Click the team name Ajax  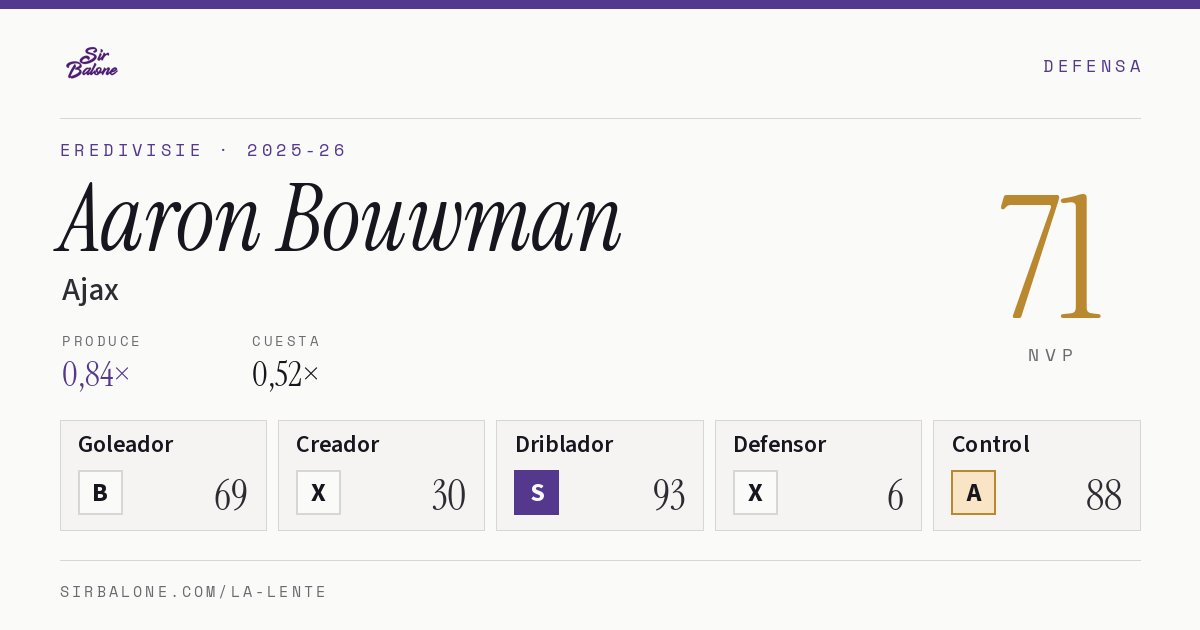point(90,290)
